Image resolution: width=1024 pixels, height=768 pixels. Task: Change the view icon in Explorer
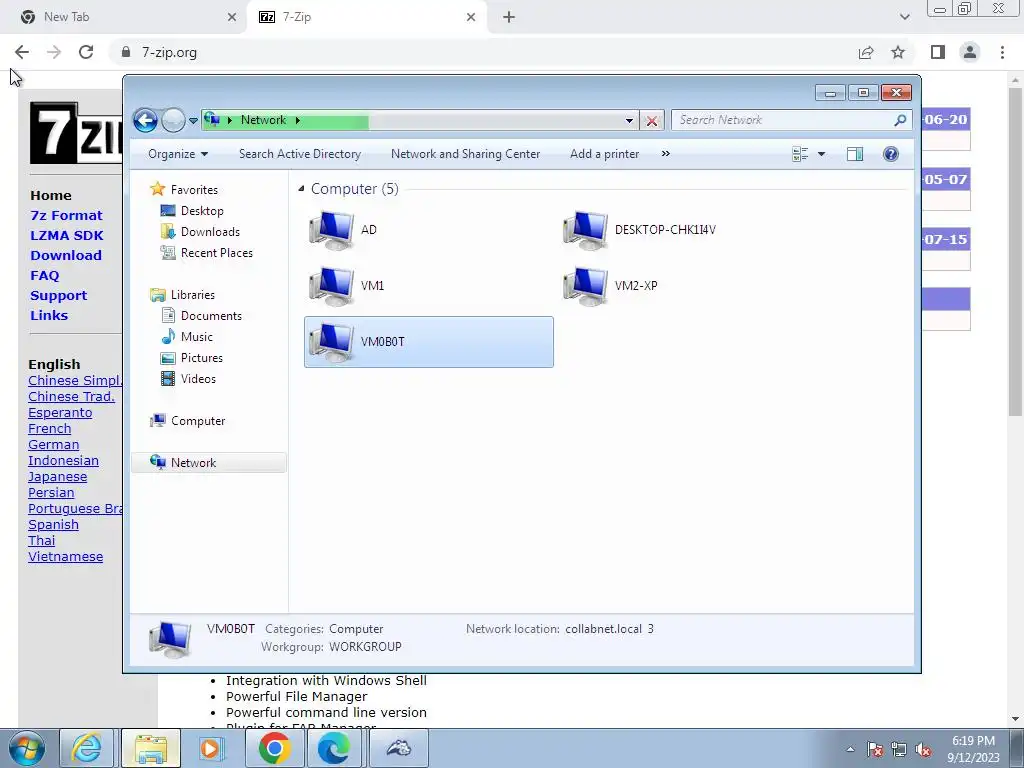pyautogui.click(x=800, y=154)
